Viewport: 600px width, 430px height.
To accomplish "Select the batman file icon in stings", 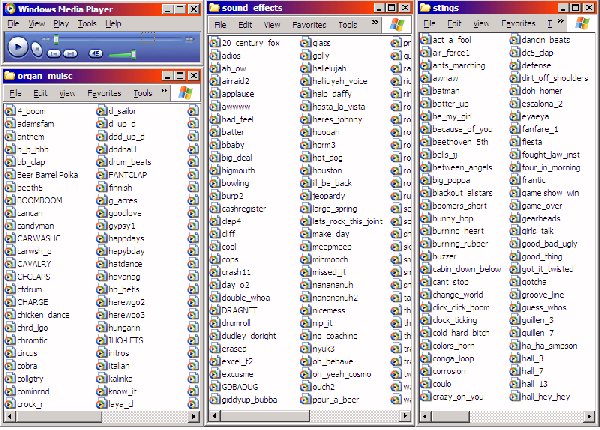I will [426, 91].
